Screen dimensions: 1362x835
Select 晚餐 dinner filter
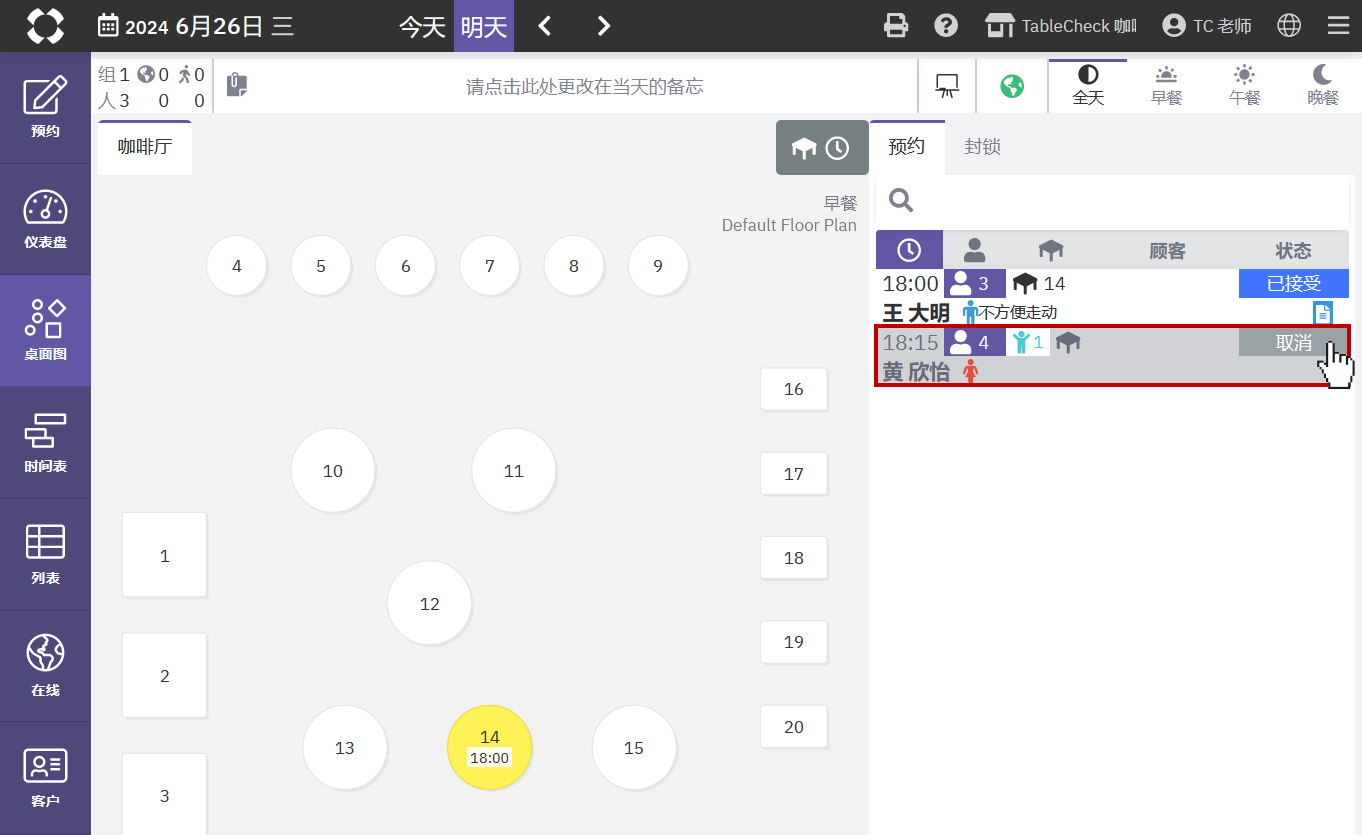(1322, 86)
